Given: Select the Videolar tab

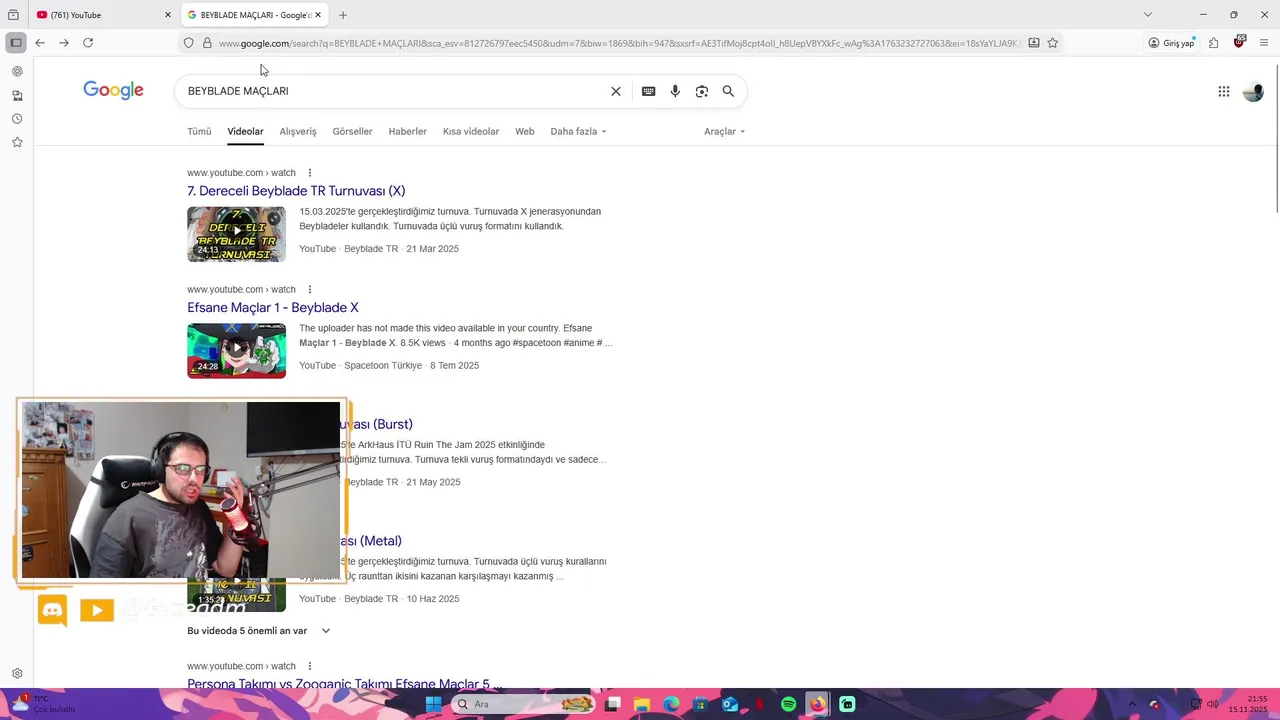Looking at the screenshot, I should pos(245,131).
